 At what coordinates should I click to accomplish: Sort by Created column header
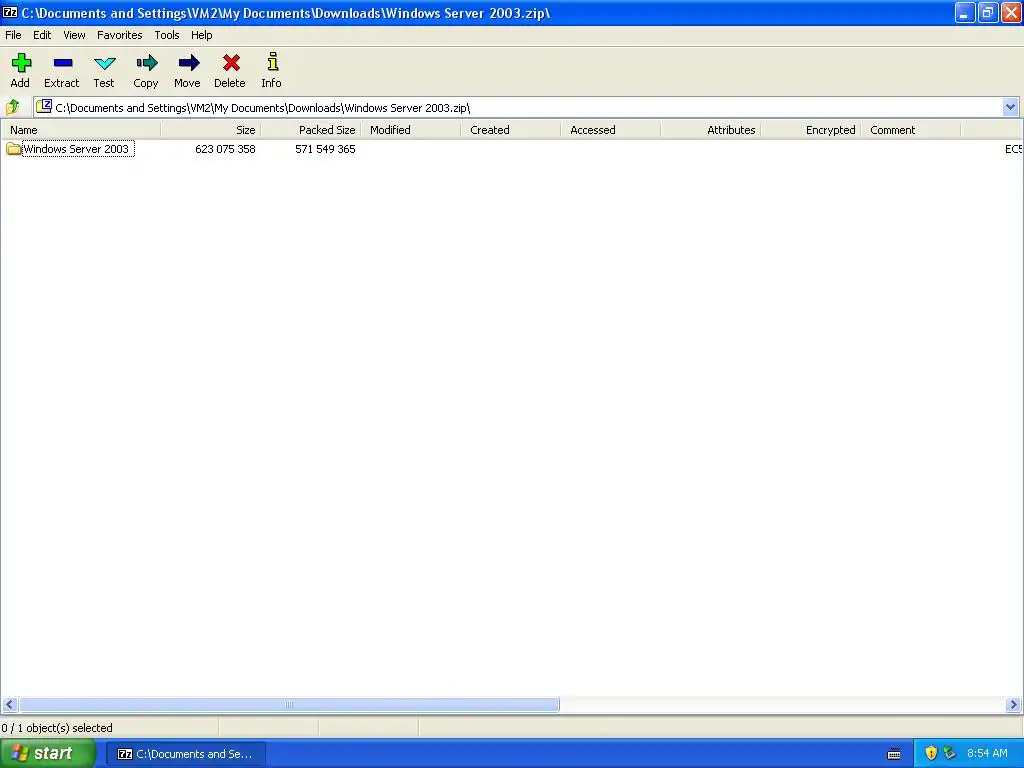click(x=510, y=130)
